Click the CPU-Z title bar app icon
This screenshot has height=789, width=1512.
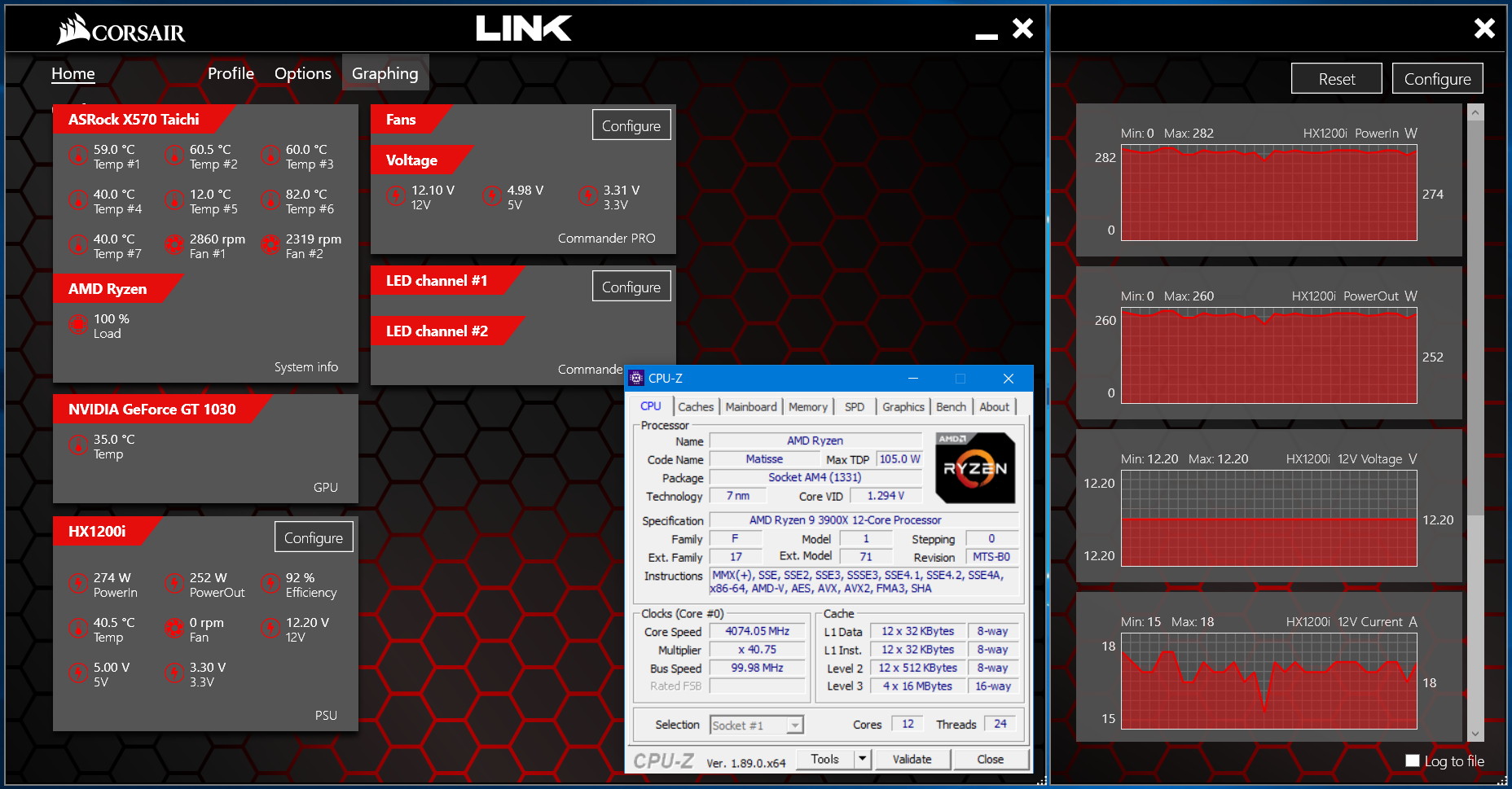click(x=637, y=378)
